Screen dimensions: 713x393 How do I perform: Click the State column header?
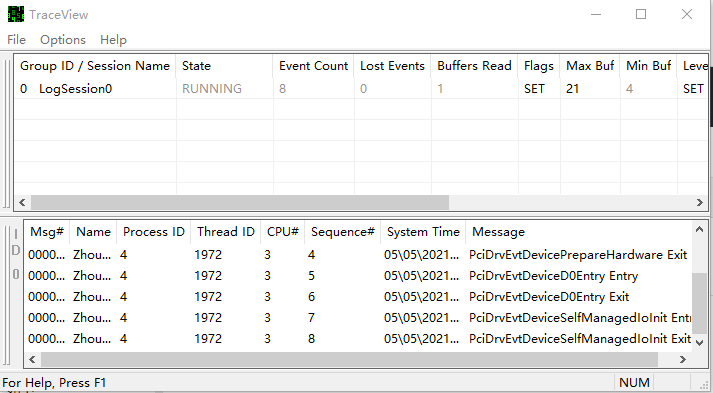point(224,66)
